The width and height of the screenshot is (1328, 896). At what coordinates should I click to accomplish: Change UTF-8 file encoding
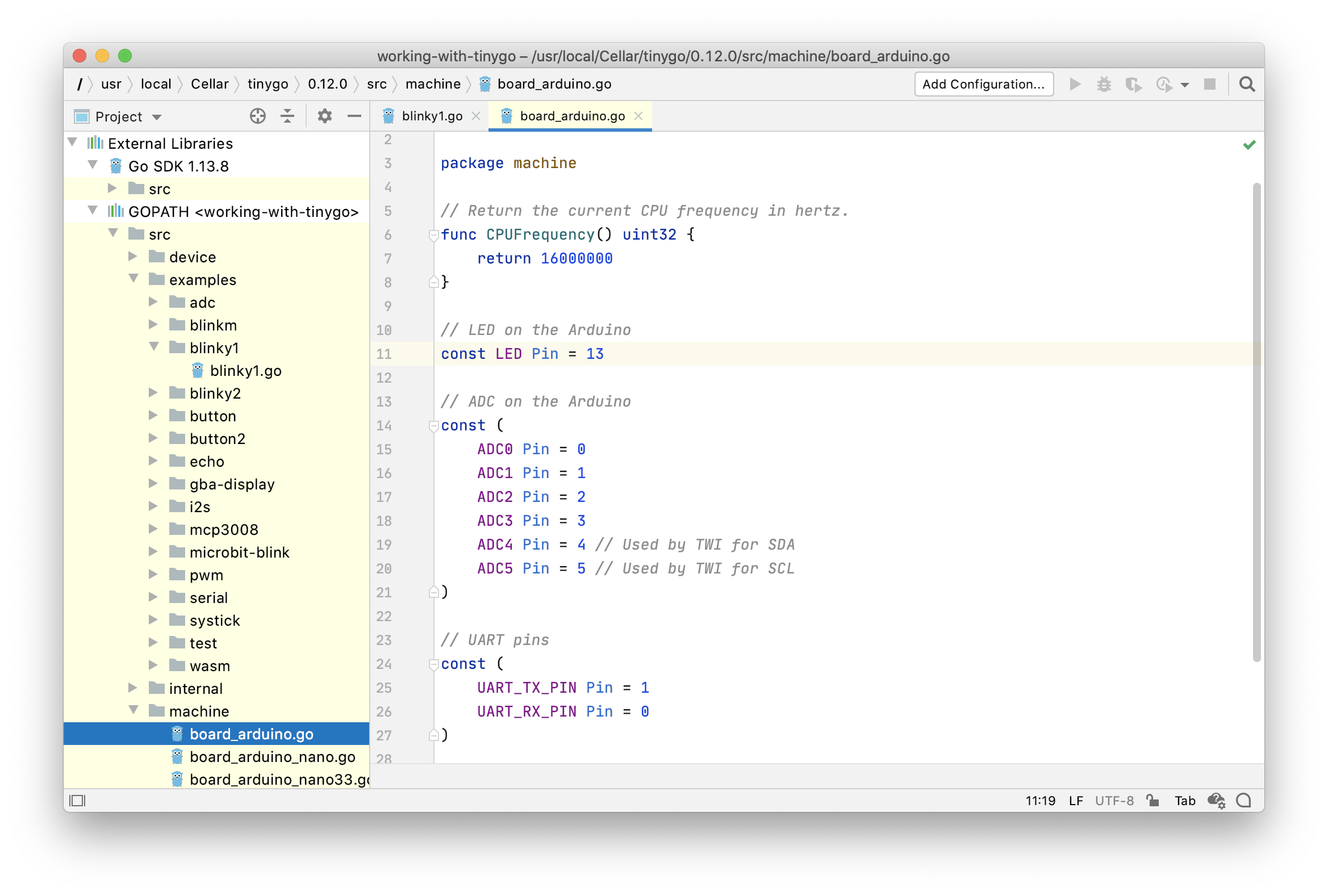(1114, 801)
